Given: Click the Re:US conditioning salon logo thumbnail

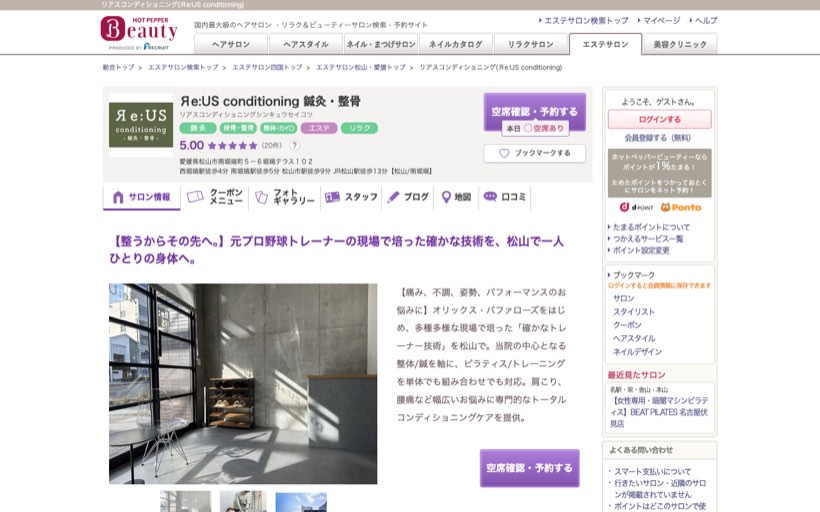Looking at the screenshot, I should 141,125.
